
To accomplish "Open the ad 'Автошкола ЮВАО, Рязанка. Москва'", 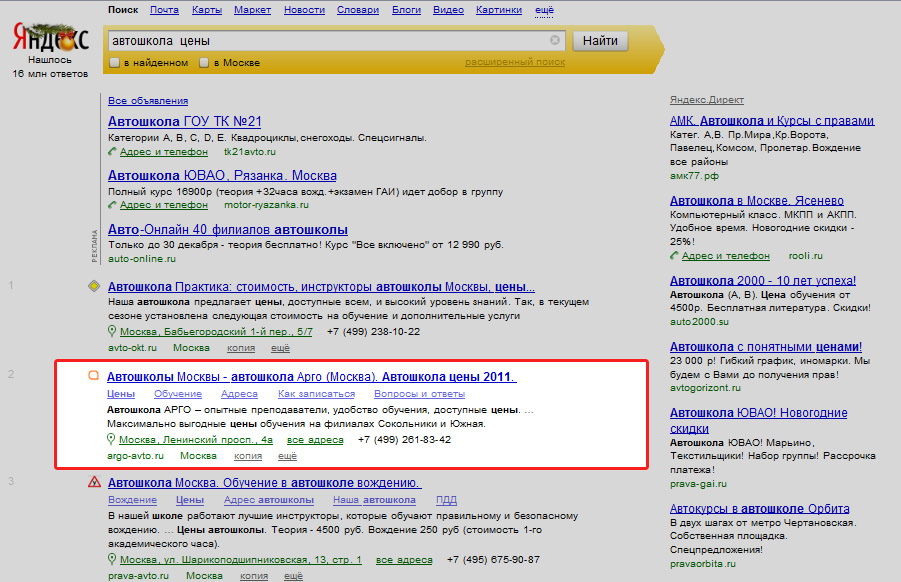I will click(222, 175).
